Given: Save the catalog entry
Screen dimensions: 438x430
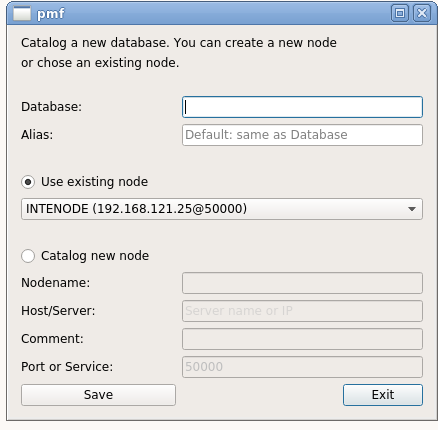Looking at the screenshot, I should (98, 395).
